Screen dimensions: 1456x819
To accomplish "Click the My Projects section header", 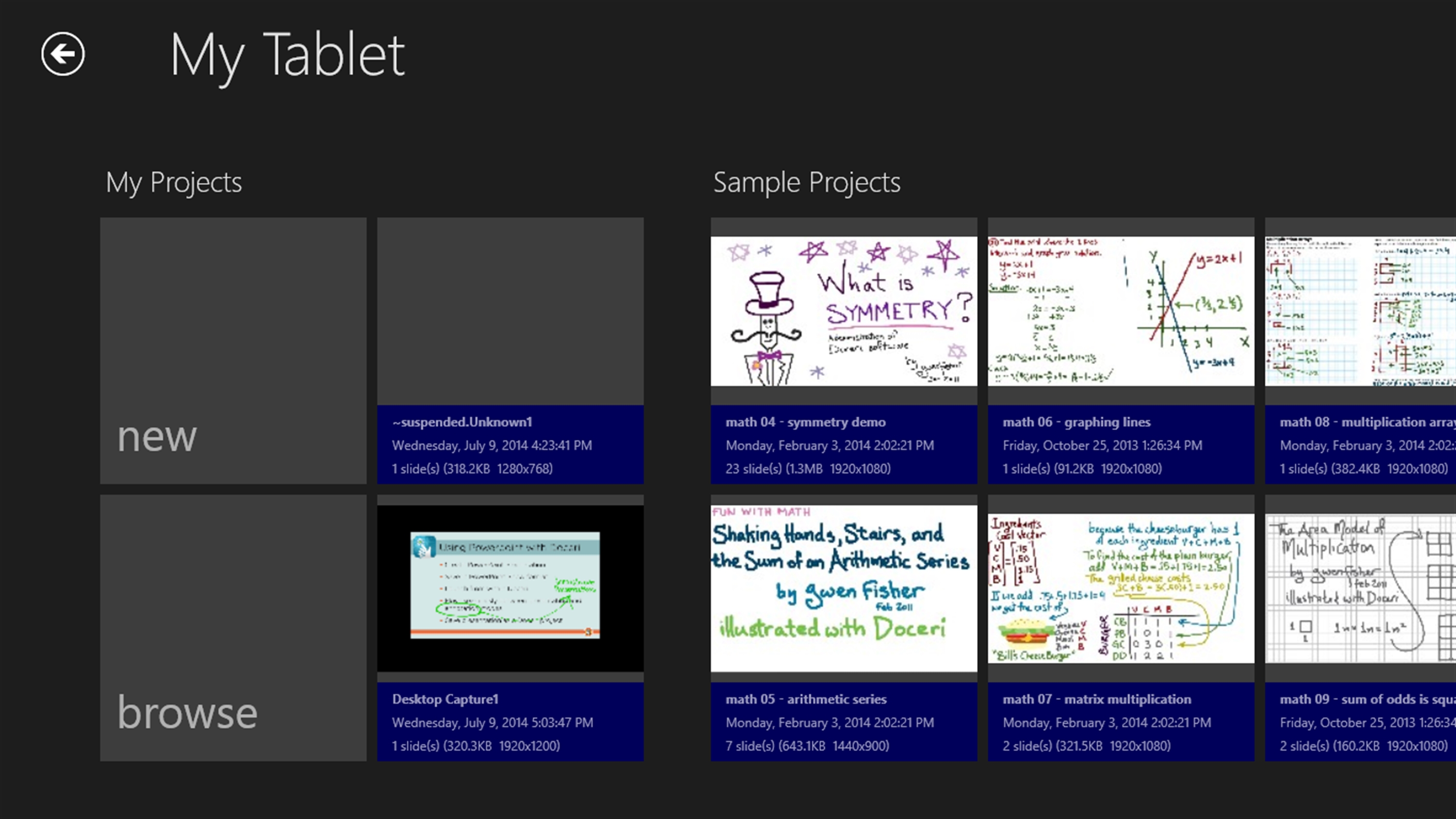I will [174, 183].
